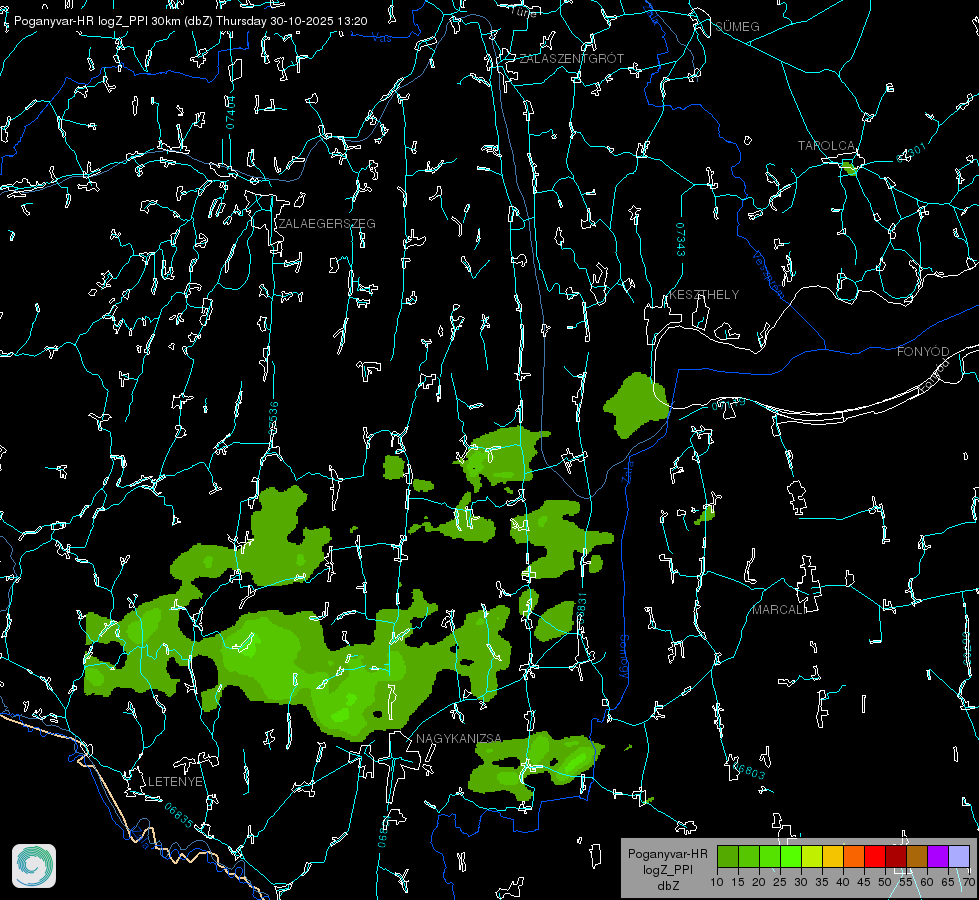Select the NAGYKANIZSA city label

(459, 738)
